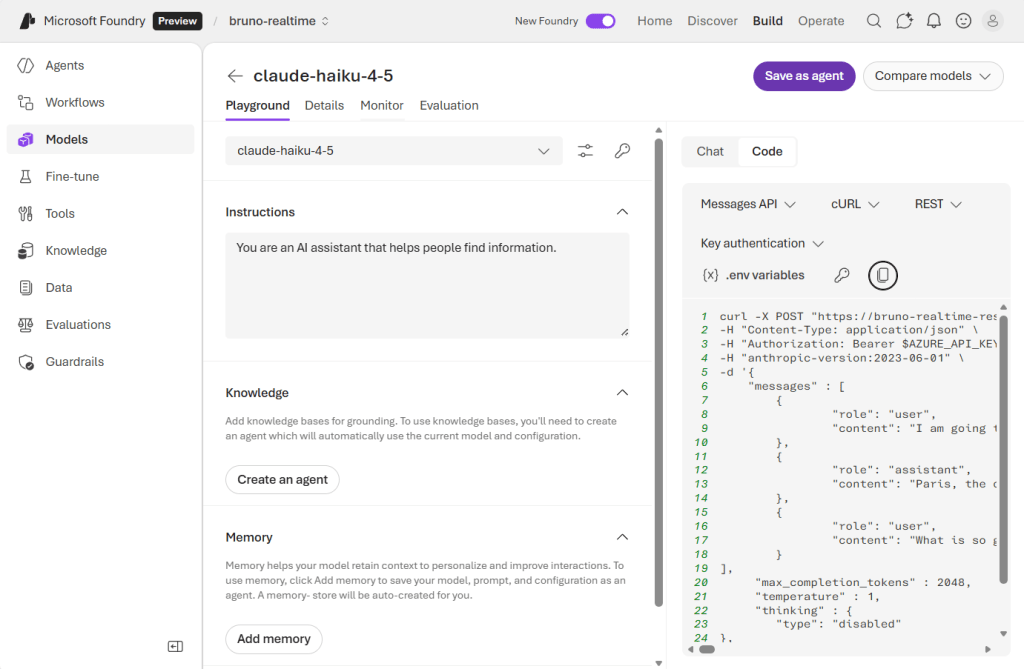The image size is (1024, 669).
Task: Click the API key icon beside the model selector
Action: (622, 150)
